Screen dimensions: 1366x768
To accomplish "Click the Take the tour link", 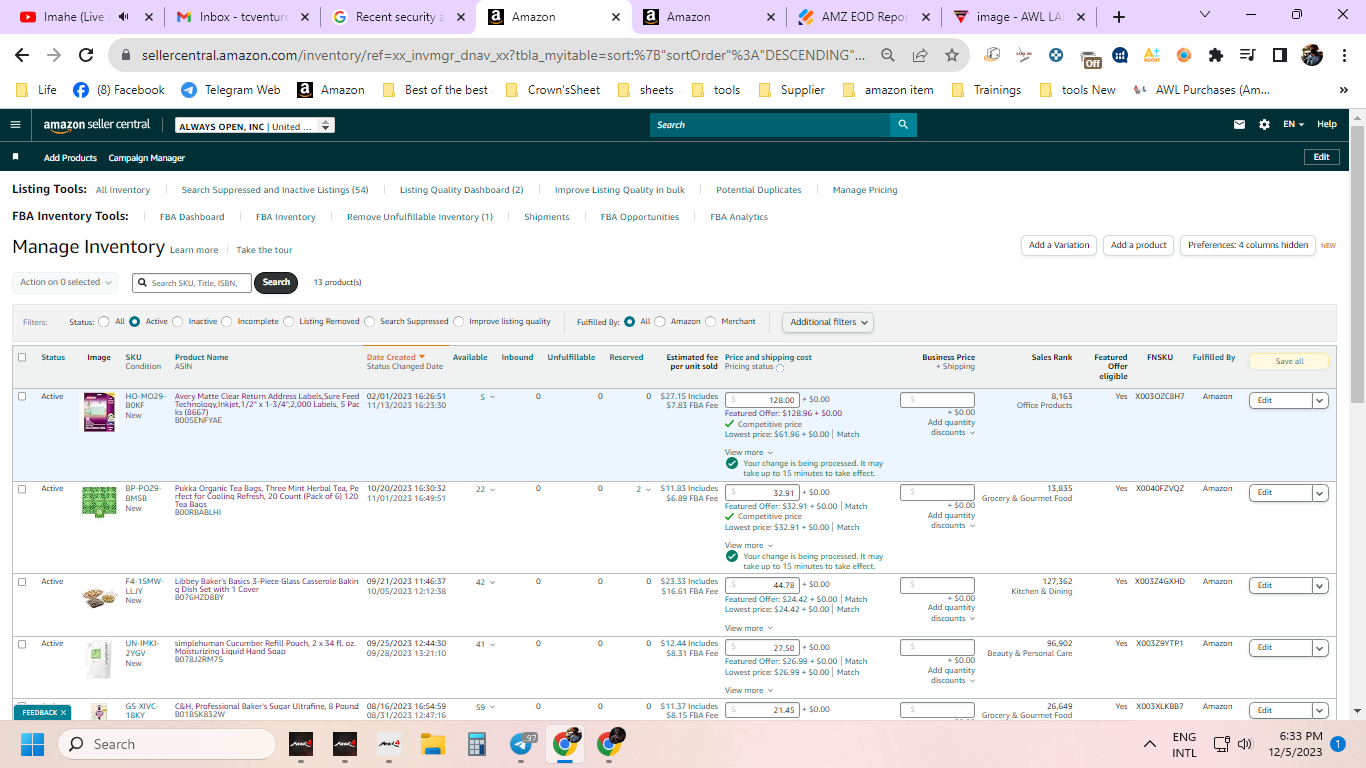I will pyautogui.click(x=264, y=250).
